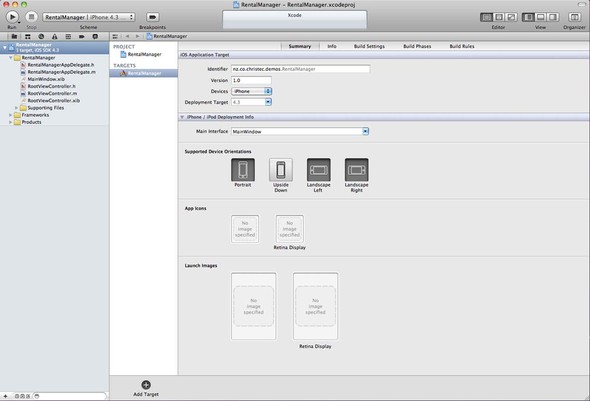Image resolution: width=590 pixels, height=401 pixels.
Task: Select the Standard editor icon
Action: (487, 17)
